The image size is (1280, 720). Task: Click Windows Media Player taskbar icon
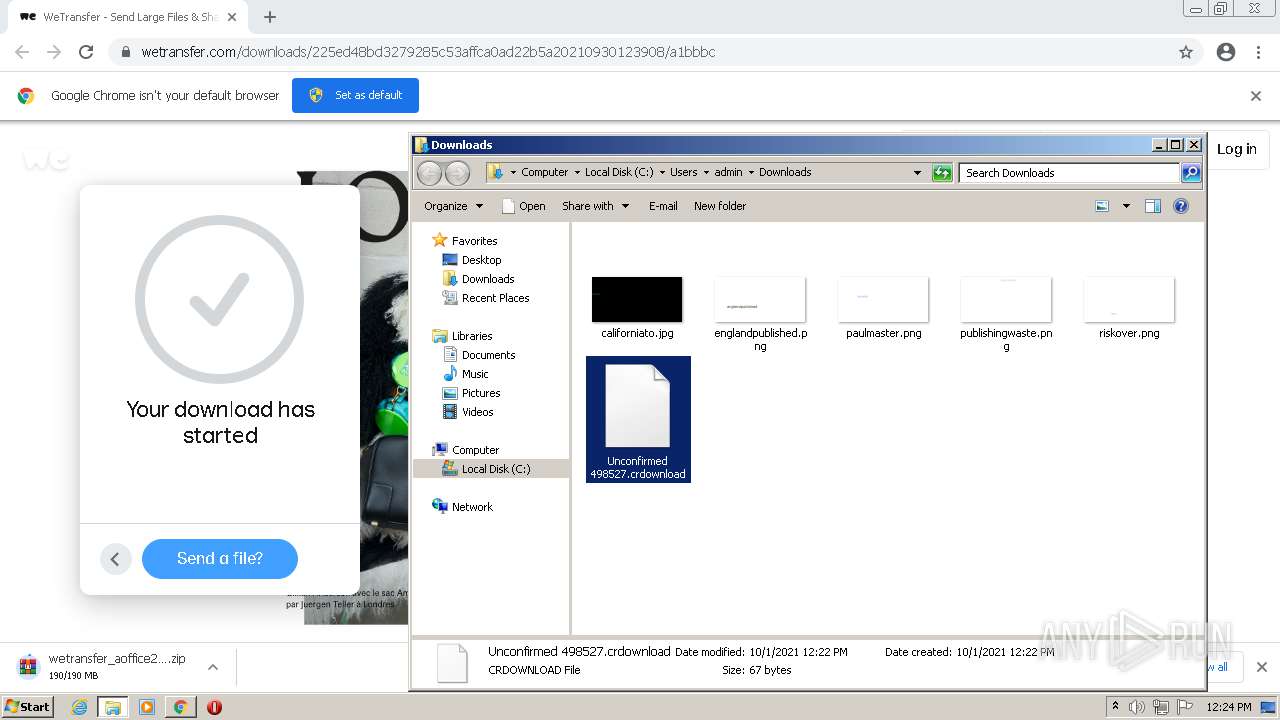click(x=147, y=707)
